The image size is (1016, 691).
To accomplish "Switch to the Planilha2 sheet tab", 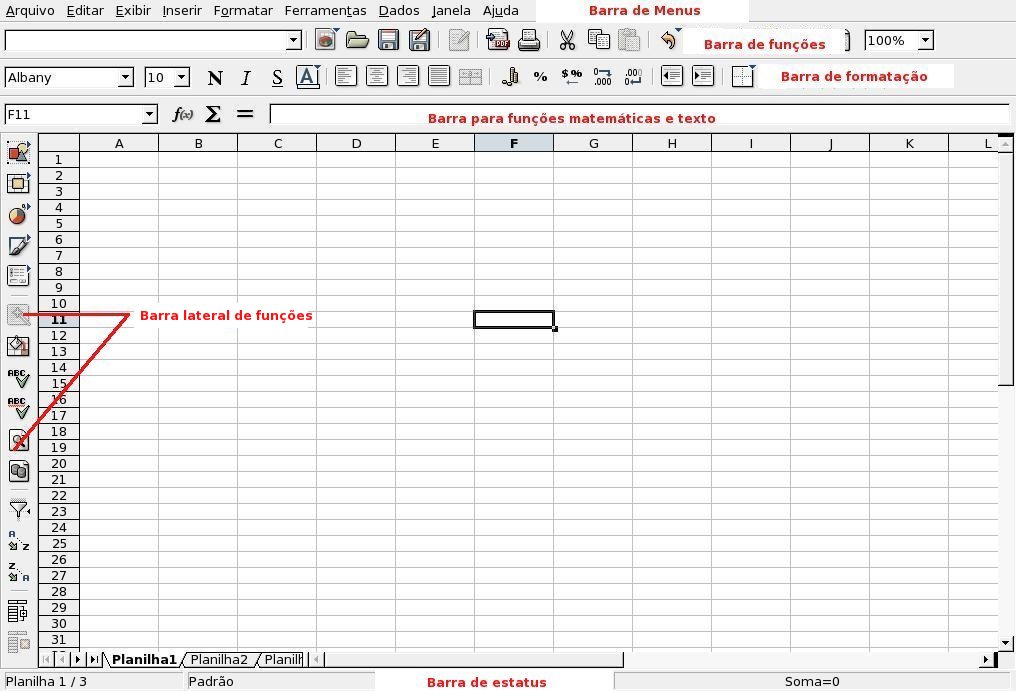I will [x=219, y=660].
